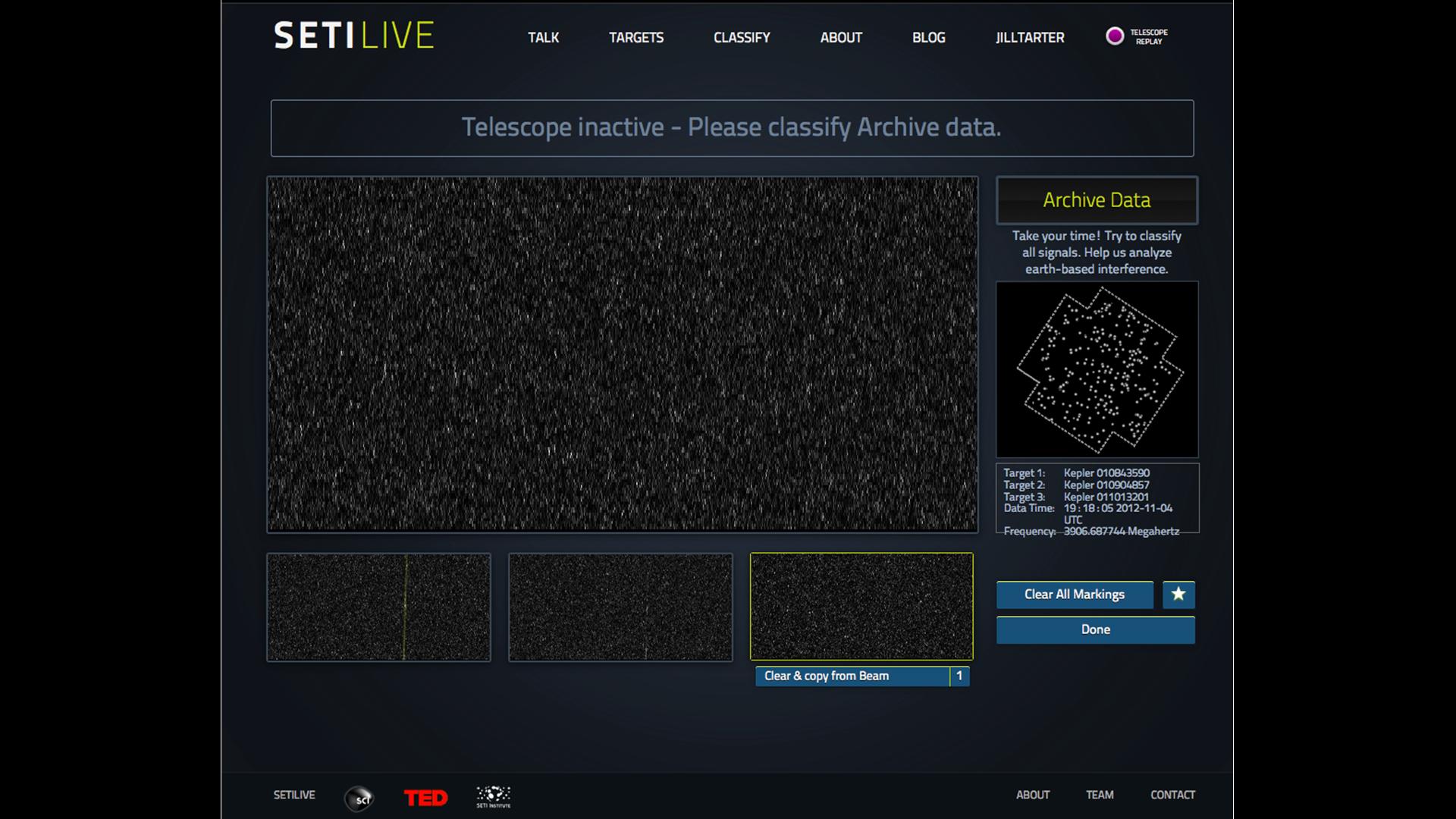Screen dimensions: 1456x819
Task: Open the SETI Institute logo link
Action: pyautogui.click(x=493, y=796)
